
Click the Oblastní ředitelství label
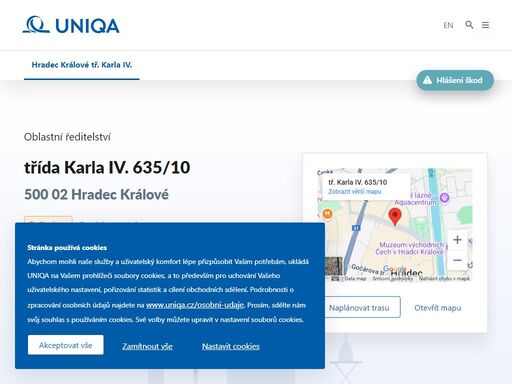67,137
